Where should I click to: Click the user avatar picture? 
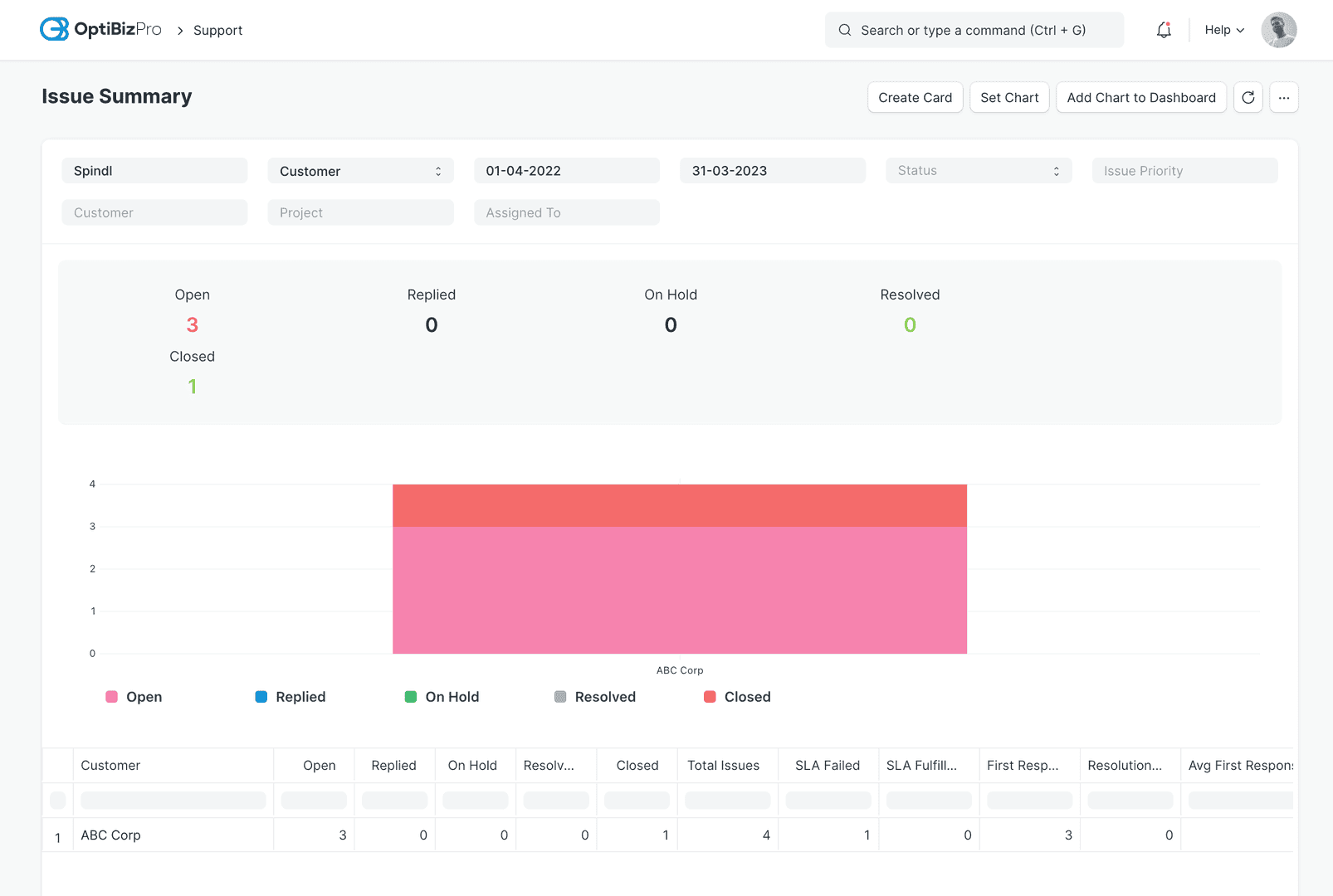click(x=1278, y=30)
